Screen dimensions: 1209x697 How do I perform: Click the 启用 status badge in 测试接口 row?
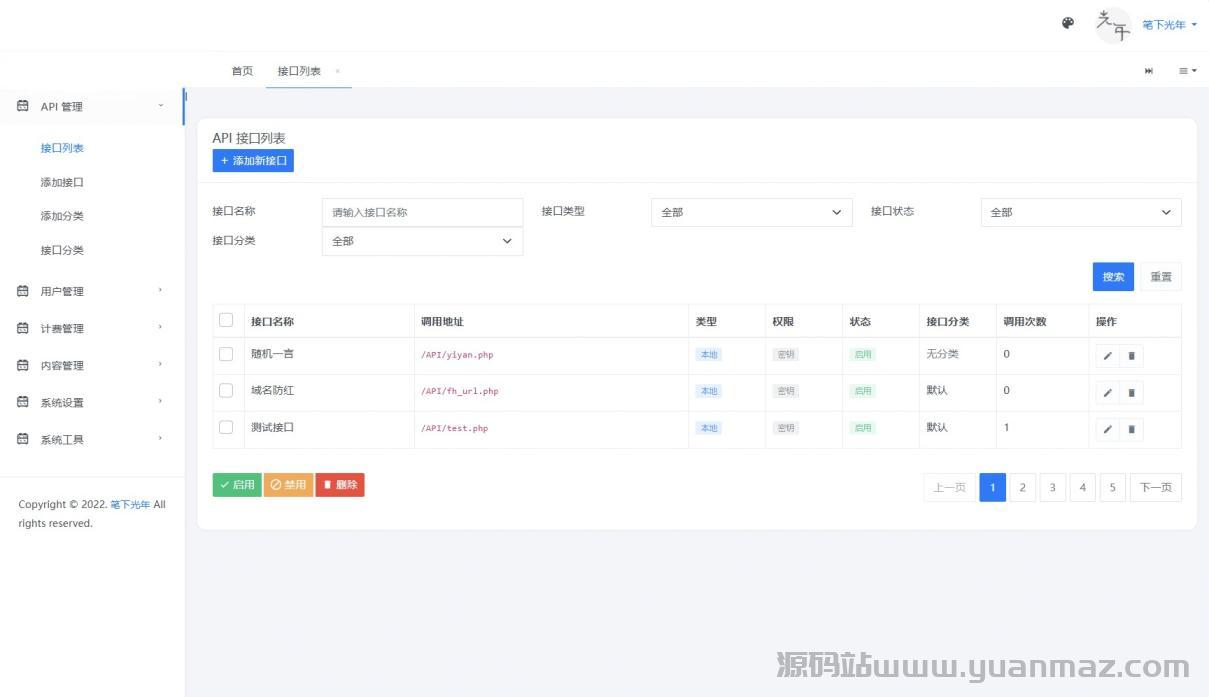click(x=863, y=428)
